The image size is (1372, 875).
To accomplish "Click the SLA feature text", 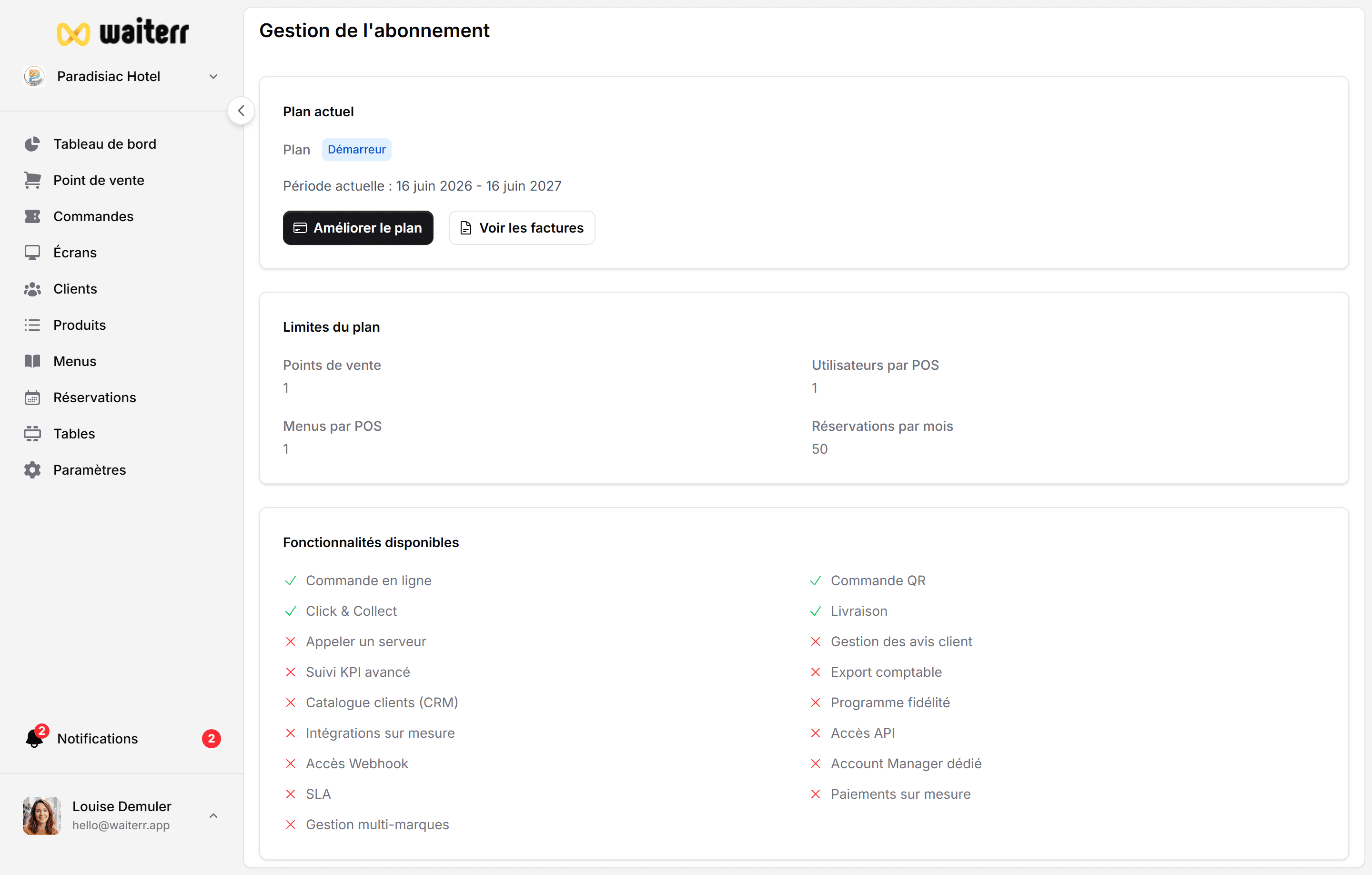I will pyautogui.click(x=318, y=794).
